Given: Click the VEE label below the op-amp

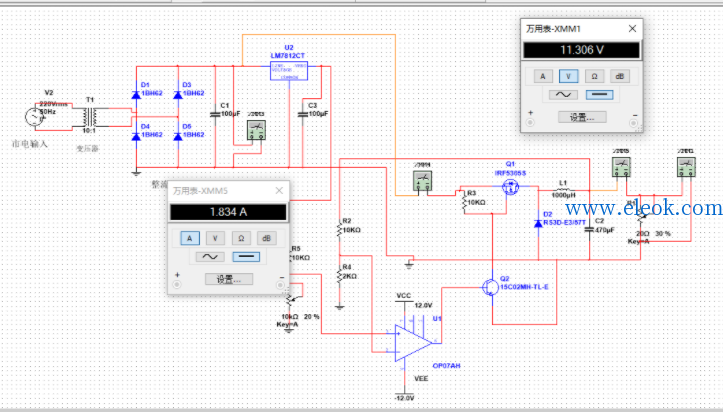Looking at the screenshot, I should (421, 378).
